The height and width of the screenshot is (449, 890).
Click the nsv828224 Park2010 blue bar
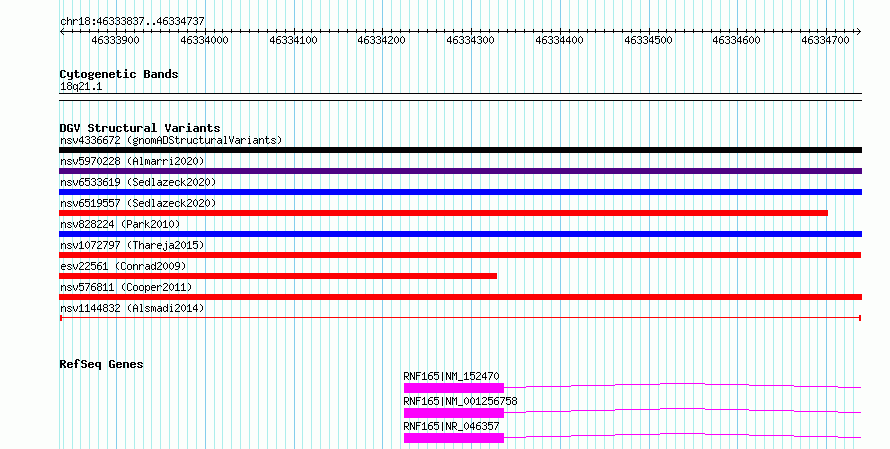(460, 234)
